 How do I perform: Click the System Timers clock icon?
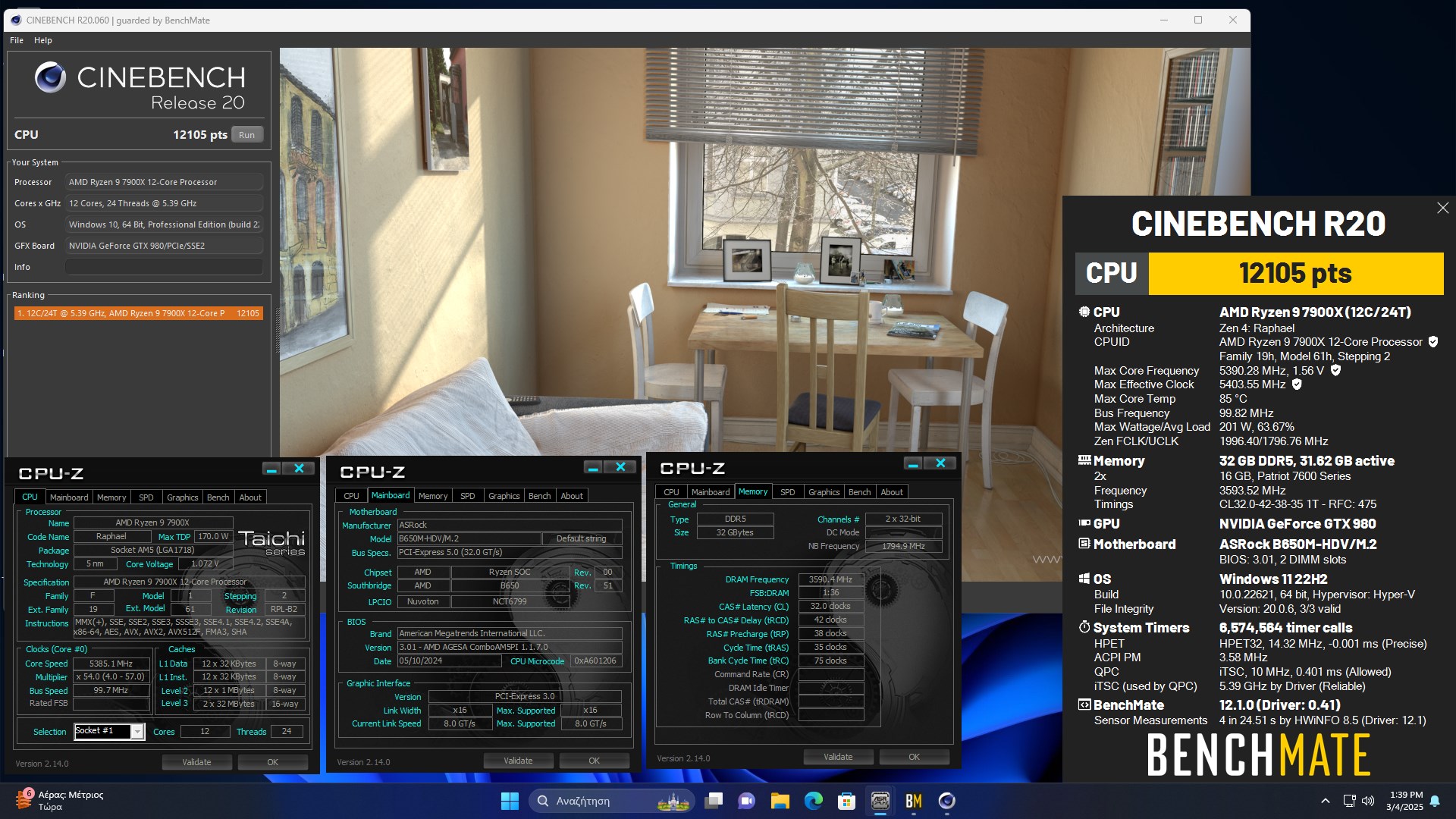pyautogui.click(x=1084, y=627)
